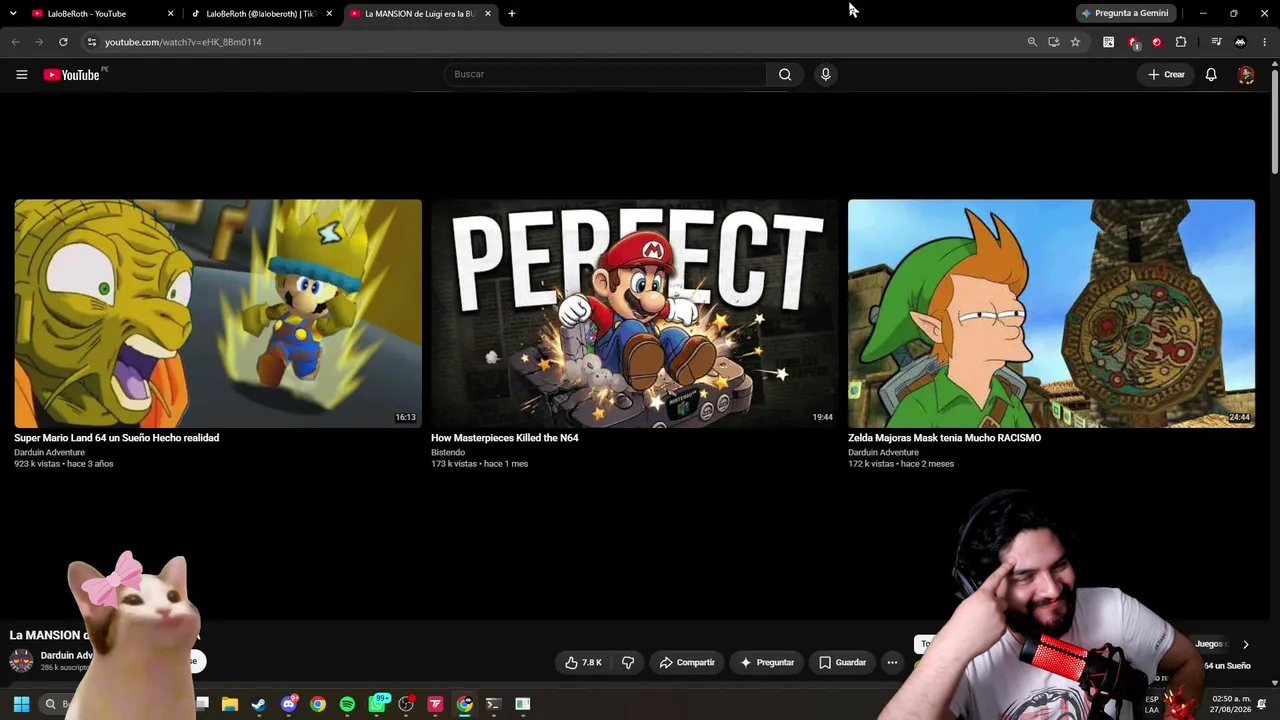The height and width of the screenshot is (720, 1280).
Task: Click the YouTube search magnifier button
Action: coord(785,74)
